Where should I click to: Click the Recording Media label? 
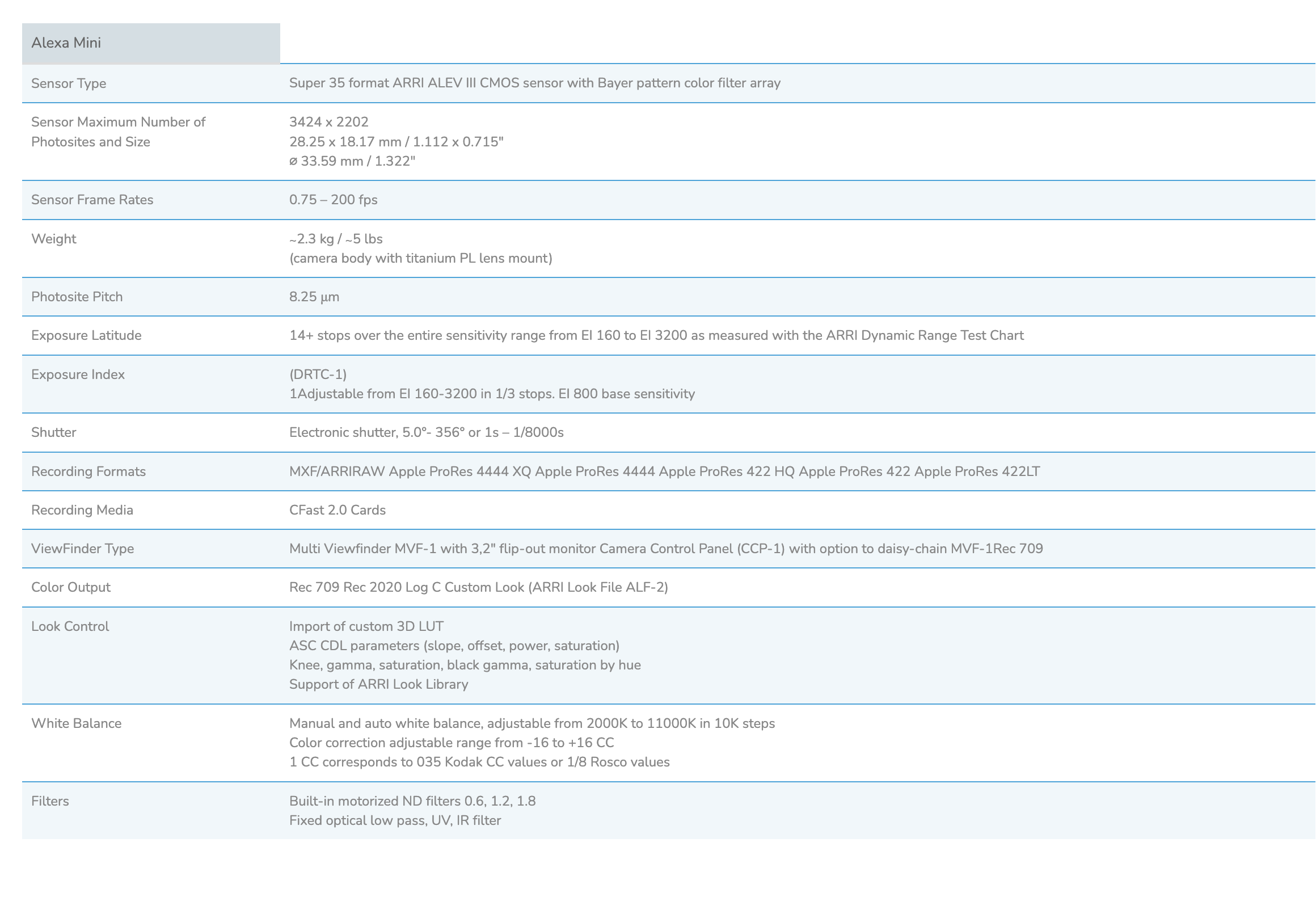coord(82,509)
